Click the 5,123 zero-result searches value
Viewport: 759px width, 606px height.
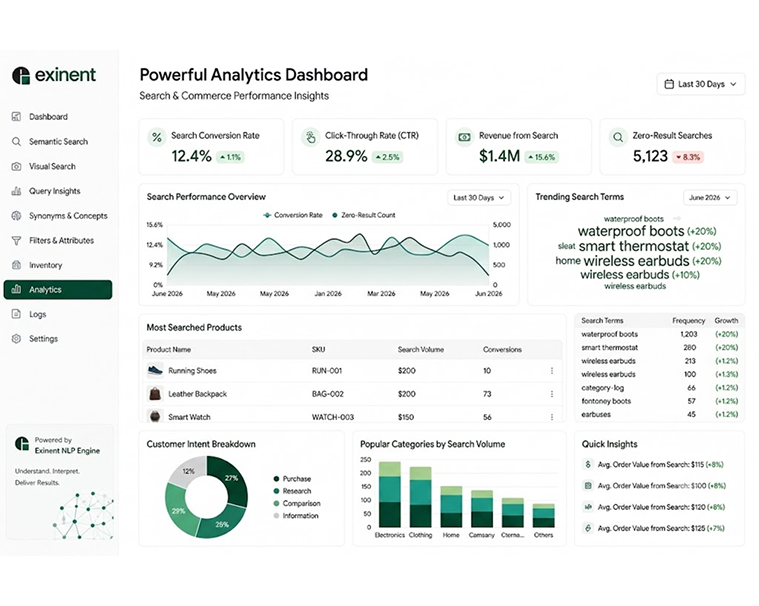coord(650,156)
